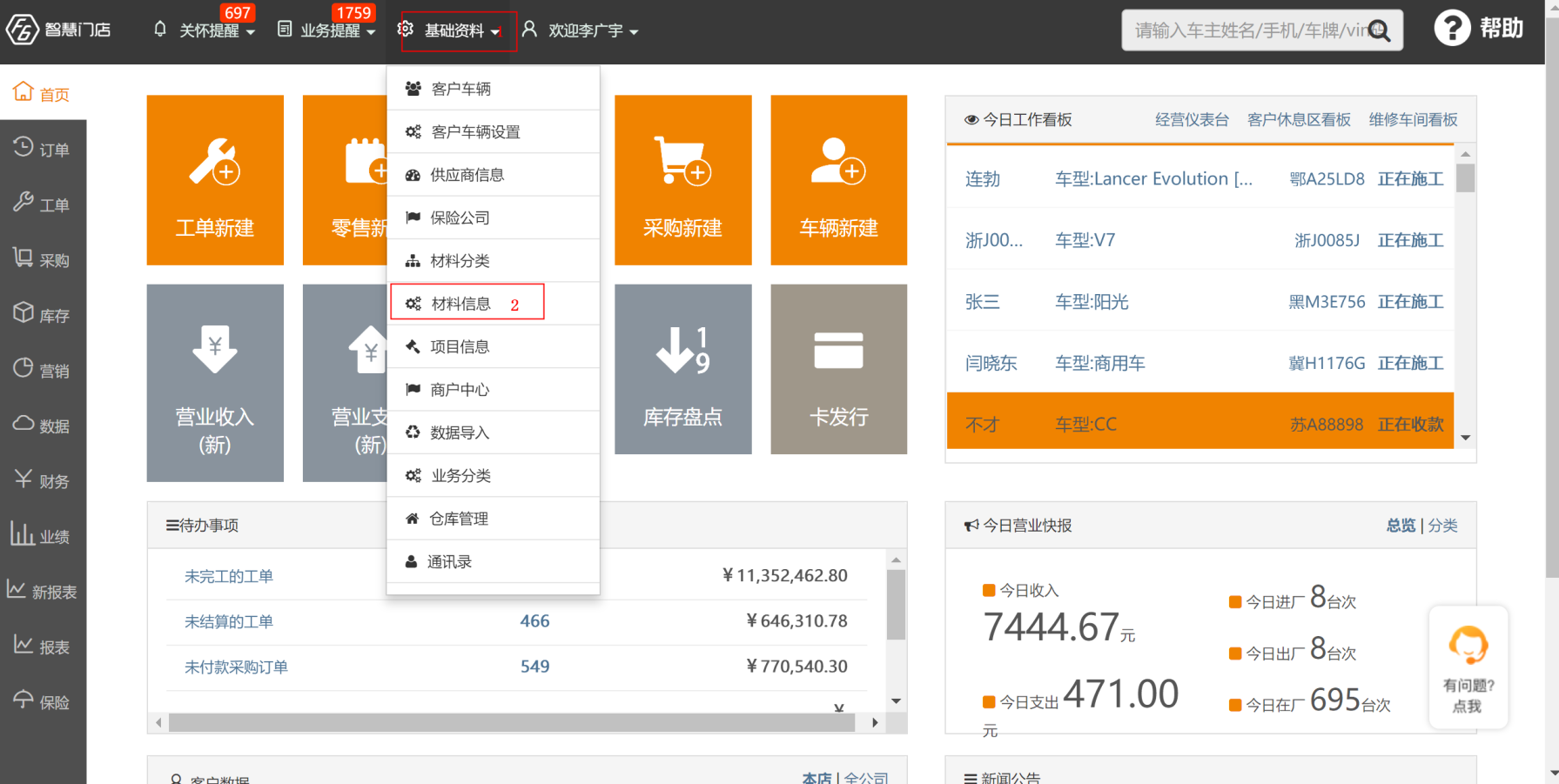Choose 材料信息 from the menu

click(x=493, y=303)
